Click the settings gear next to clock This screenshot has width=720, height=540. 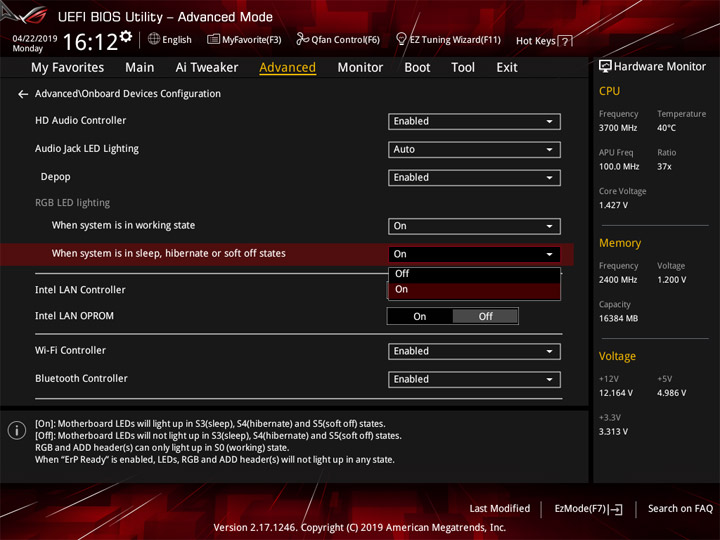126,36
